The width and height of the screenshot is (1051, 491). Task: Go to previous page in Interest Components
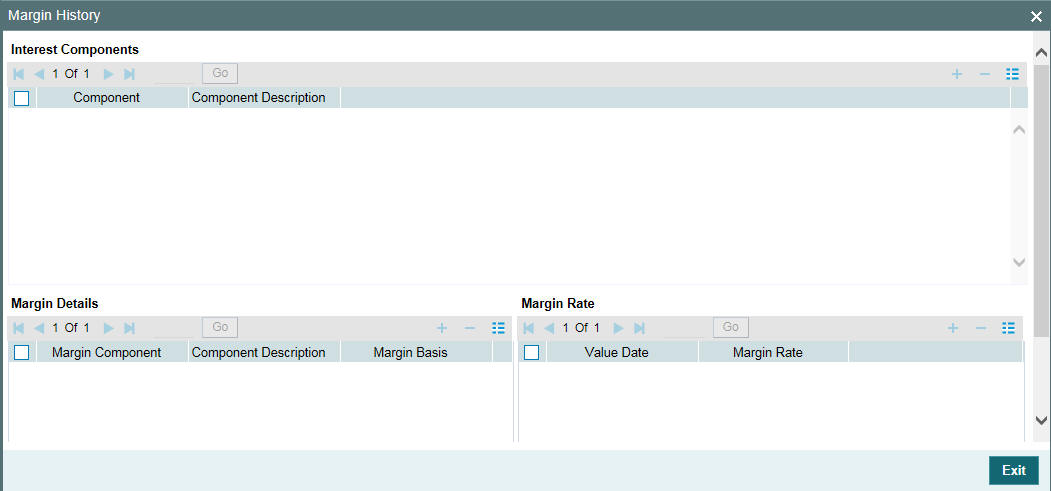click(39, 74)
